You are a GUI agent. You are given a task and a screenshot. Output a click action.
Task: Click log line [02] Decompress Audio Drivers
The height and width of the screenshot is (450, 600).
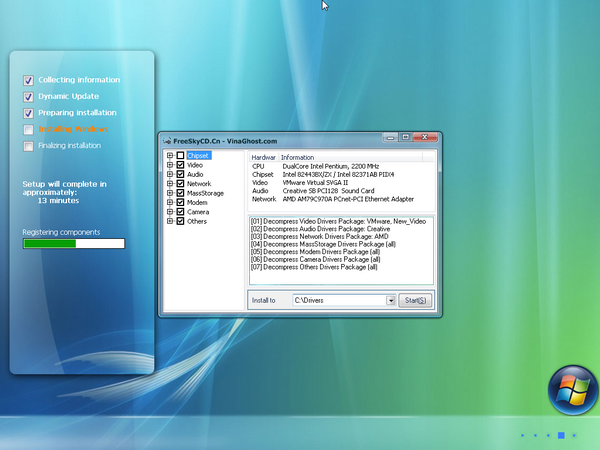pos(320,229)
